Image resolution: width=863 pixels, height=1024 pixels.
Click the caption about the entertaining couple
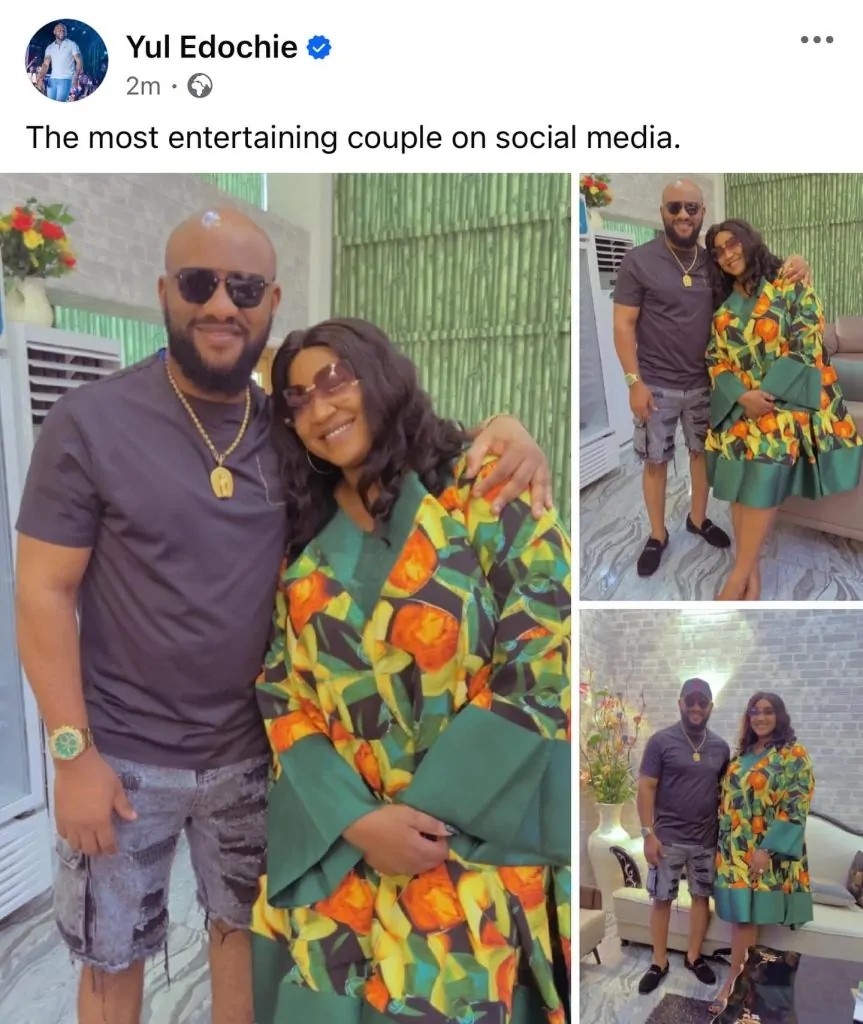[353, 138]
